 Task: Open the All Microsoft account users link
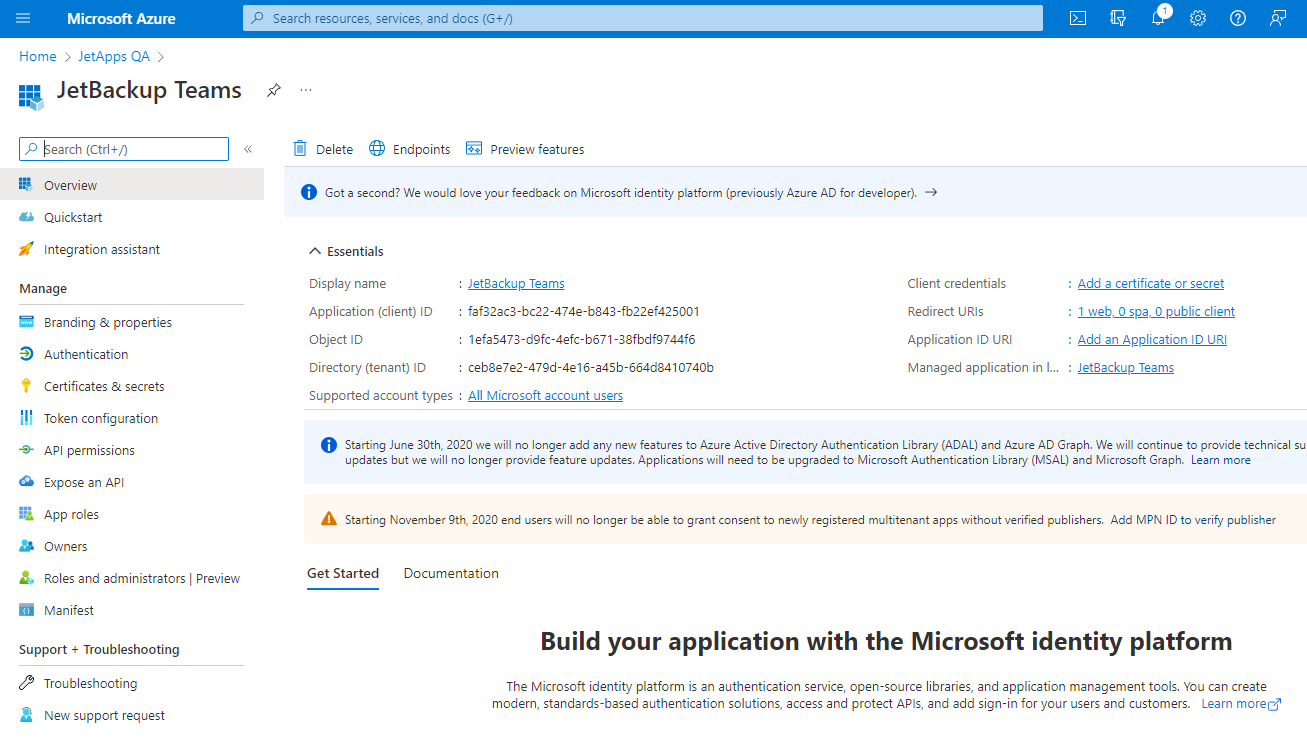coord(545,395)
